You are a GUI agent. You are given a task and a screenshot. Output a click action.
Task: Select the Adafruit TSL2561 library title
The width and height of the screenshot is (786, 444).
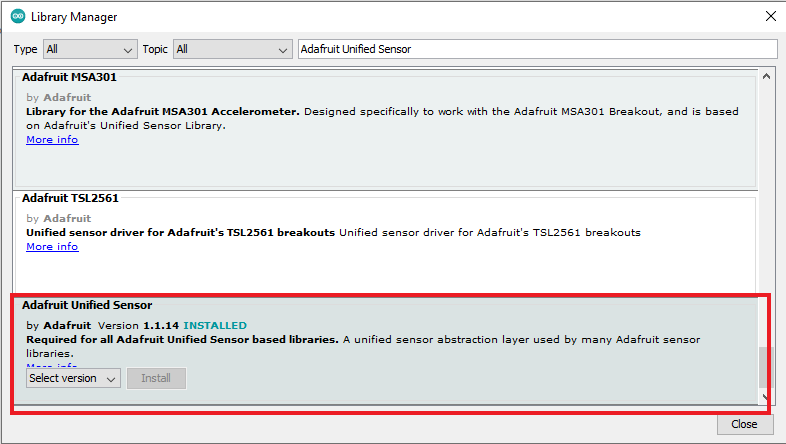click(70, 198)
